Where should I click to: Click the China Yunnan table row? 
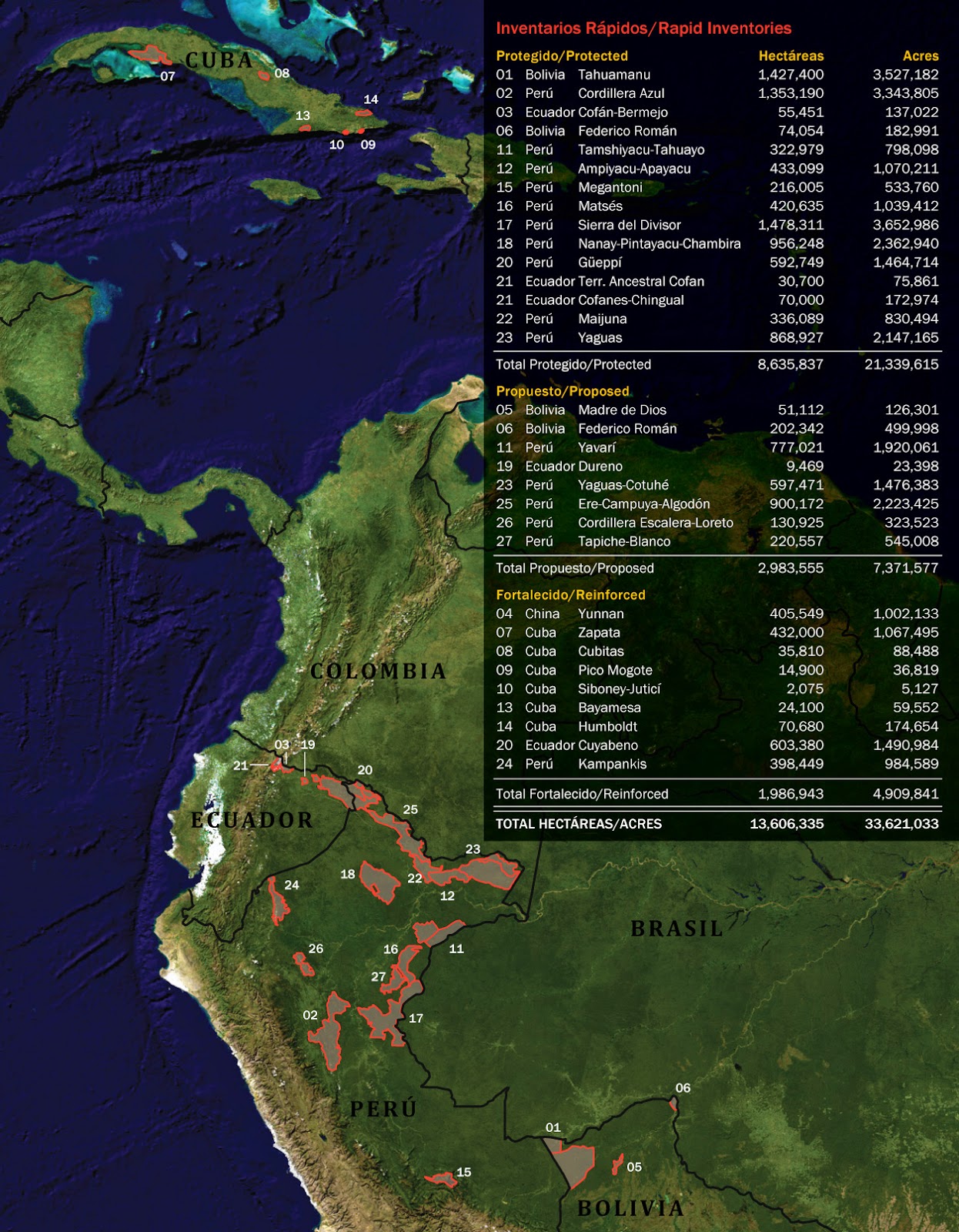pyautogui.click(x=717, y=614)
